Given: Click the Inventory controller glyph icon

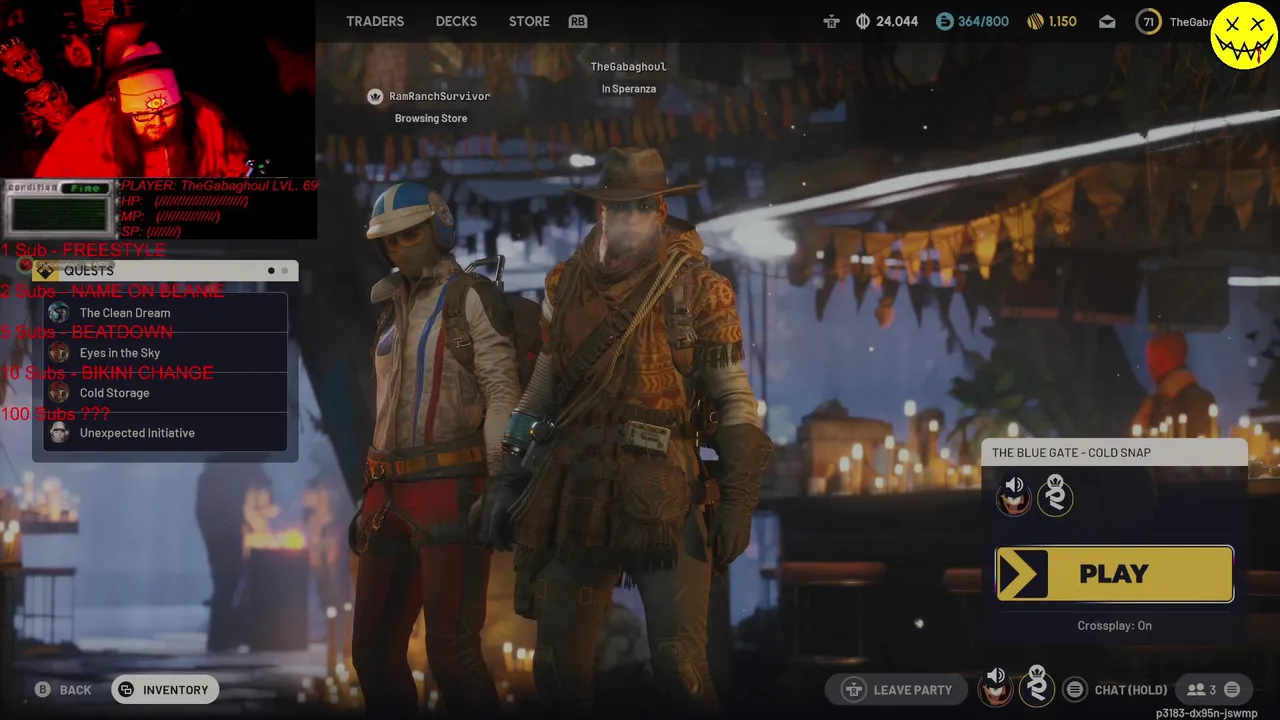Looking at the screenshot, I should click(x=126, y=690).
